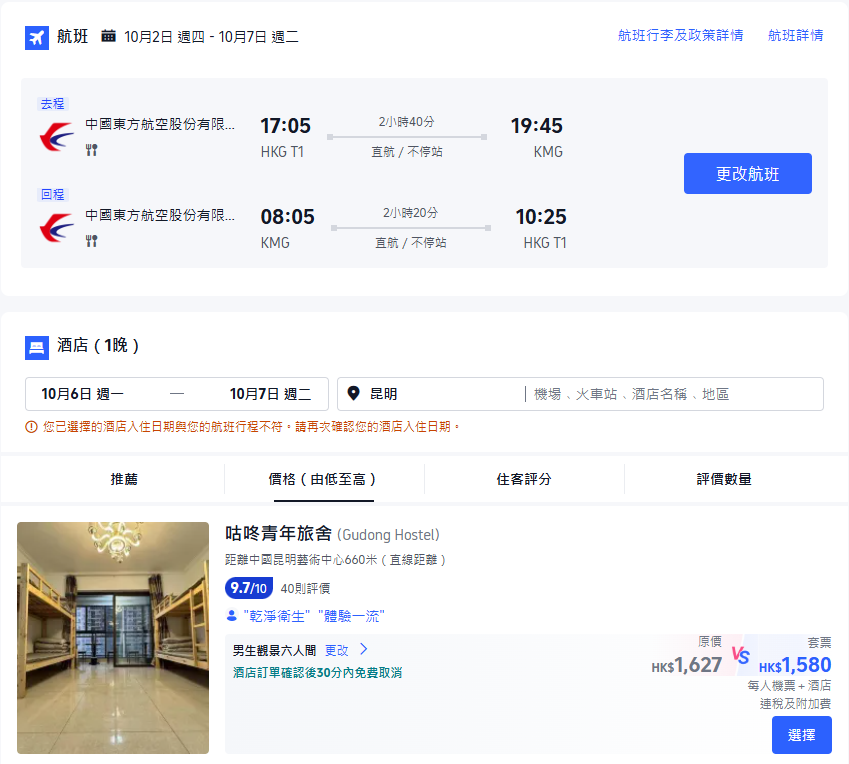Click the meal icon on outbound flight

tap(92, 150)
